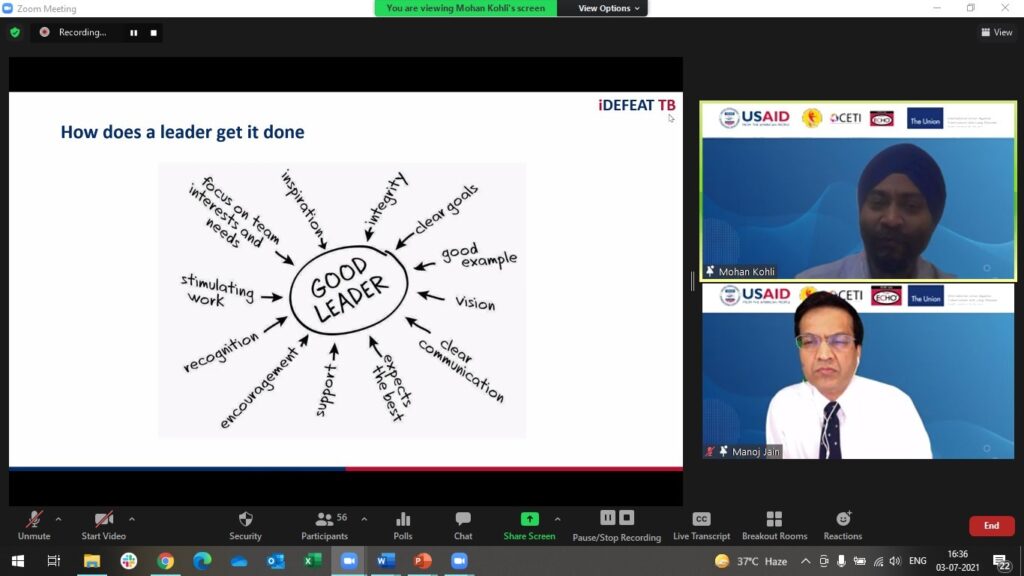
Task: Open the Security shield options
Action: tap(245, 520)
